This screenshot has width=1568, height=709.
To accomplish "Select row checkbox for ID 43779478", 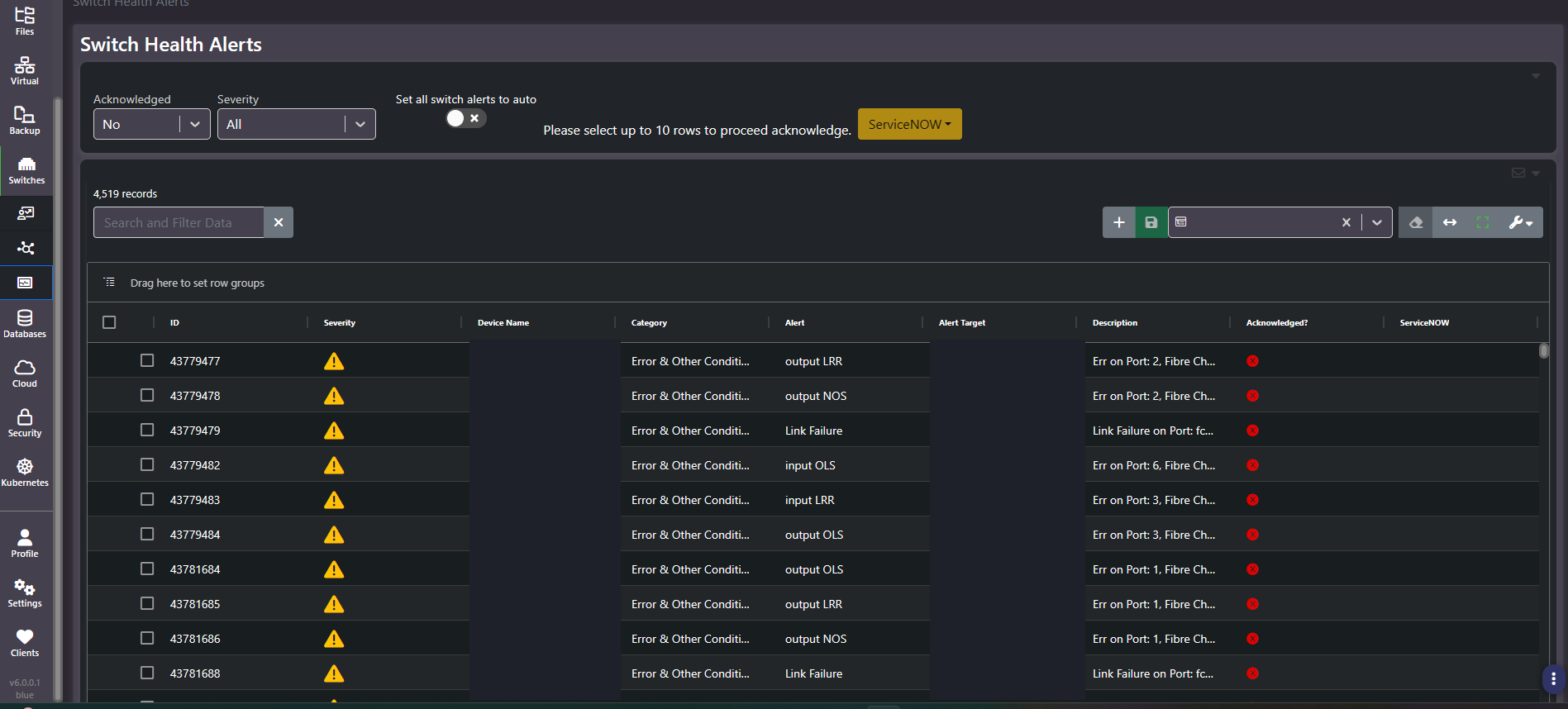I will click(x=147, y=395).
